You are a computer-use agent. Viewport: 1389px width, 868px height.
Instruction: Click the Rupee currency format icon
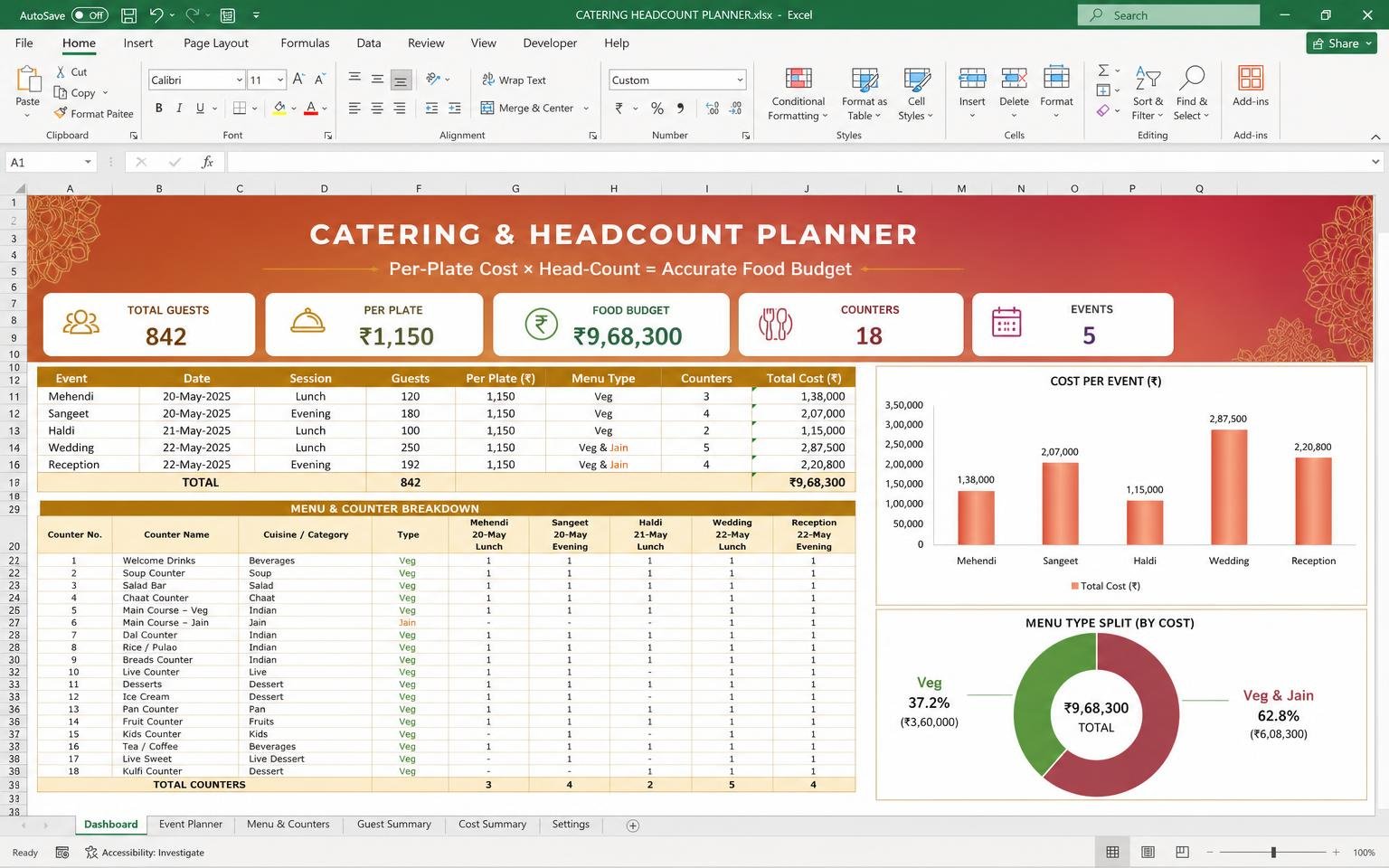click(x=619, y=108)
